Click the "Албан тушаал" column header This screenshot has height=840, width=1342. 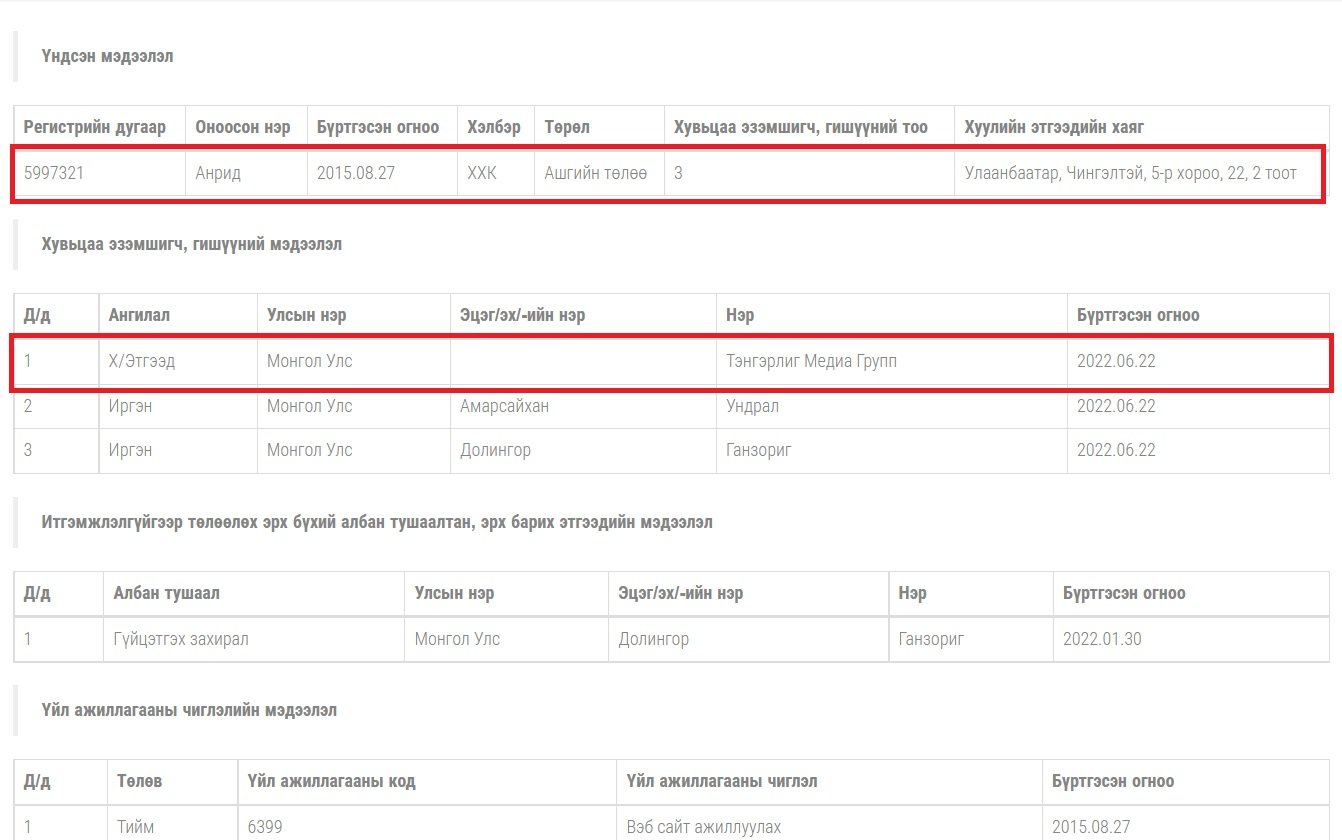[167, 593]
